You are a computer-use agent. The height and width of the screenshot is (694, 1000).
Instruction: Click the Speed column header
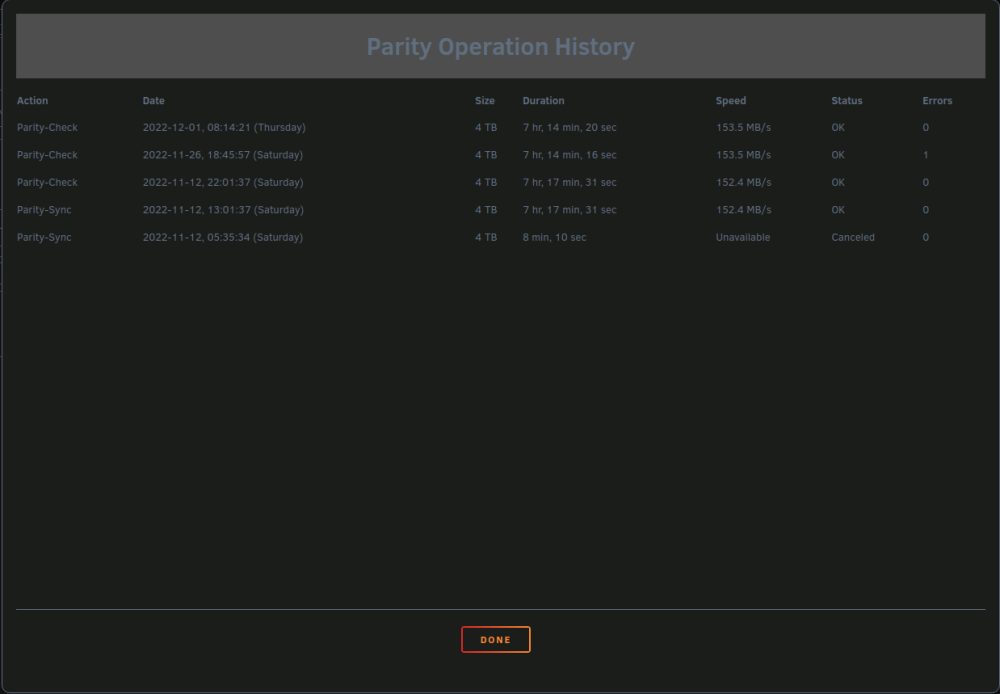point(731,101)
